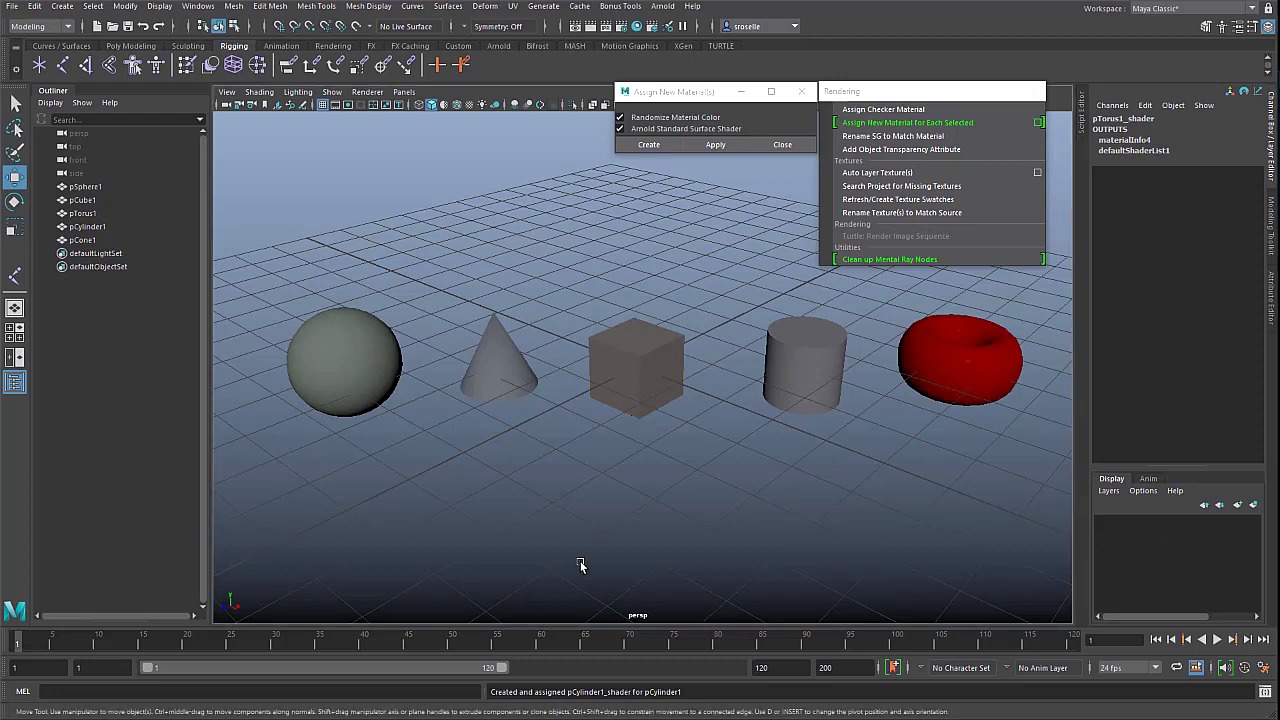Screen dimensions: 1280x720
Task: Pick the Scale tool in toolbox
Action: pyautogui.click(x=15, y=229)
